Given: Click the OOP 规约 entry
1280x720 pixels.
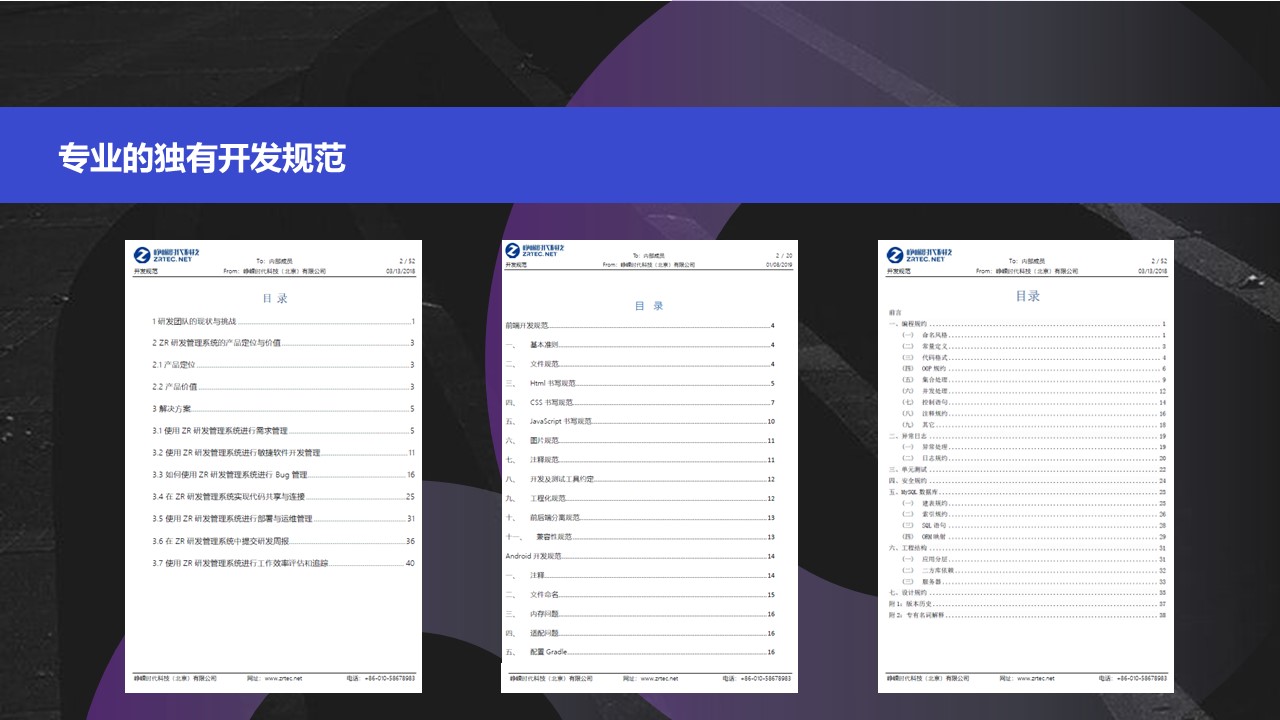Looking at the screenshot, I should coord(1034,369).
